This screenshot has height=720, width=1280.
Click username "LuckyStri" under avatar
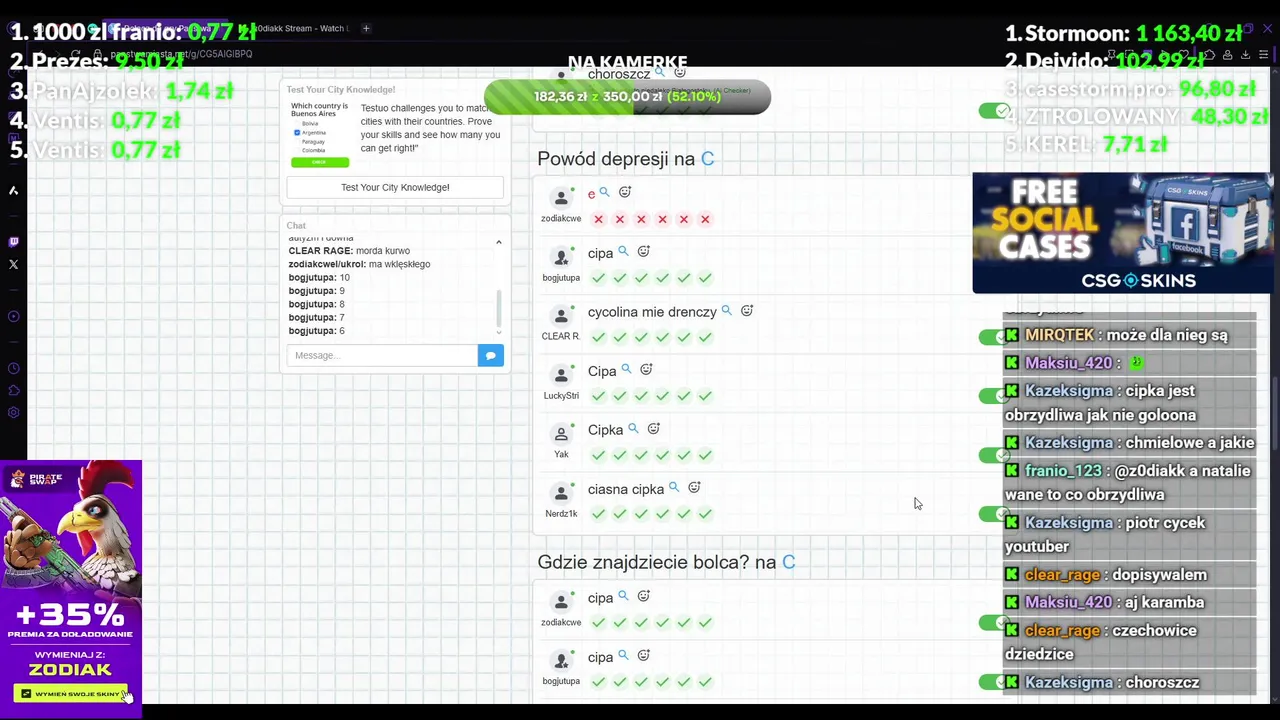(561, 395)
